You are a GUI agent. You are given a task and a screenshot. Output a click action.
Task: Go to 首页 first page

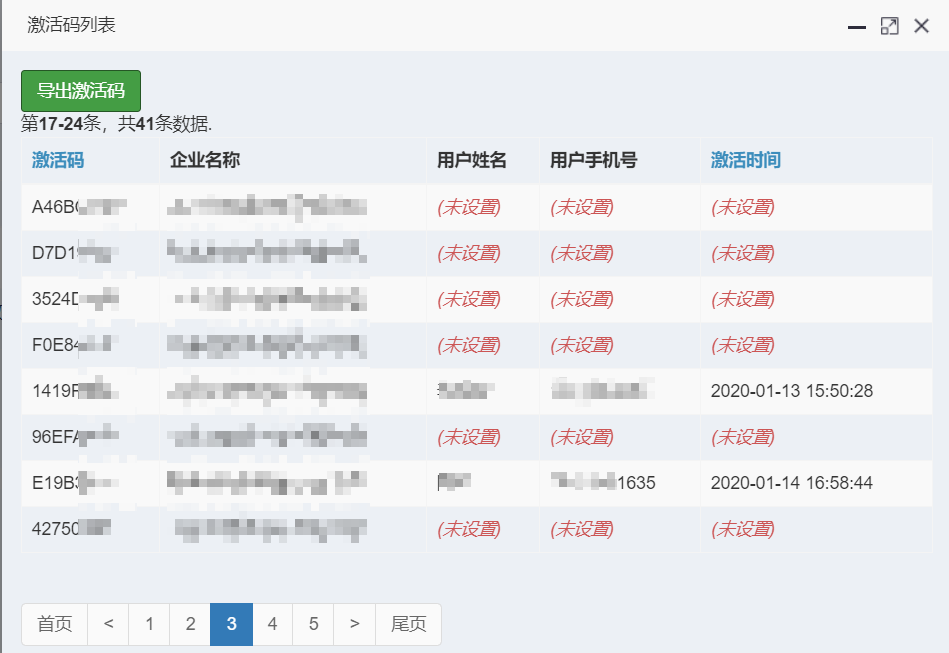tap(54, 624)
